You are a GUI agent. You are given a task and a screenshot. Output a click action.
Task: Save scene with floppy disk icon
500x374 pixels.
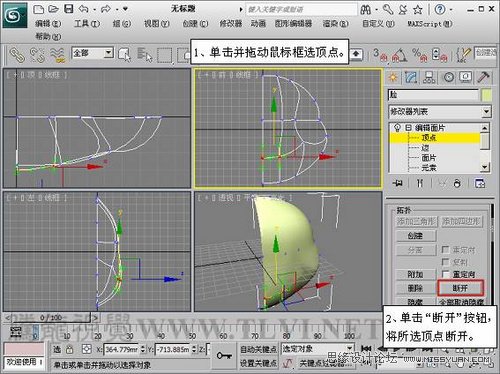click(x=69, y=9)
